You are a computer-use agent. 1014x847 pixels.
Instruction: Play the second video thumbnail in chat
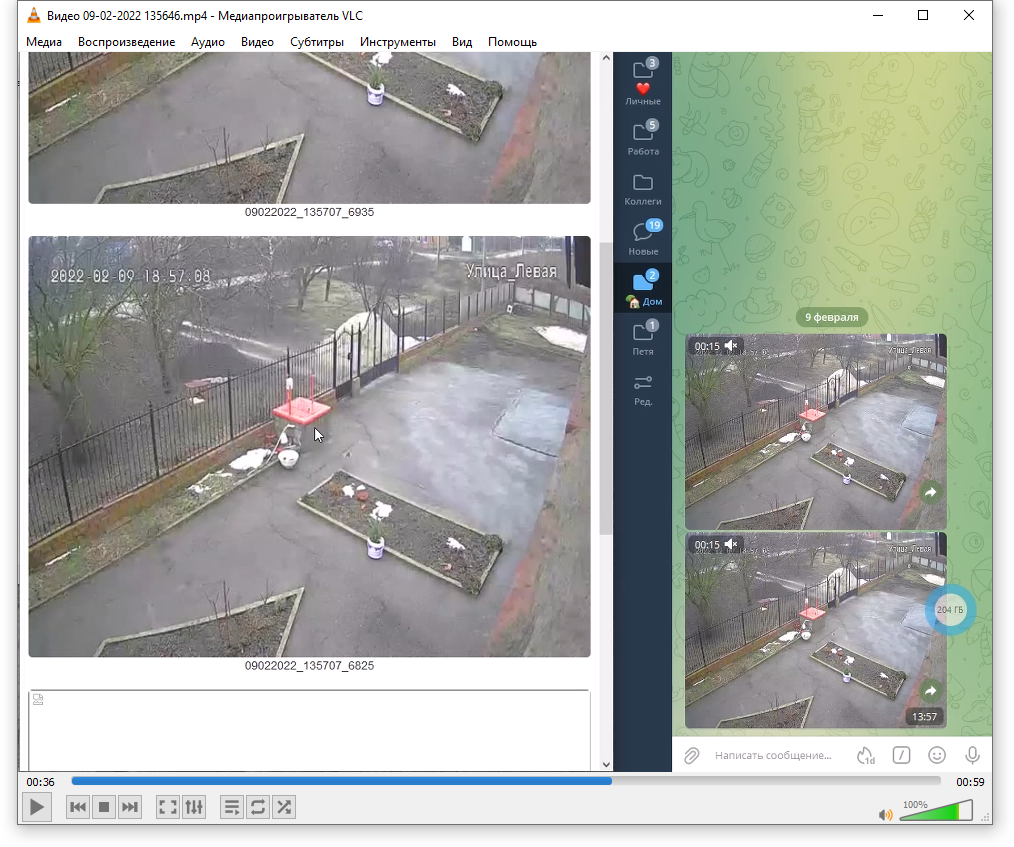coord(815,630)
